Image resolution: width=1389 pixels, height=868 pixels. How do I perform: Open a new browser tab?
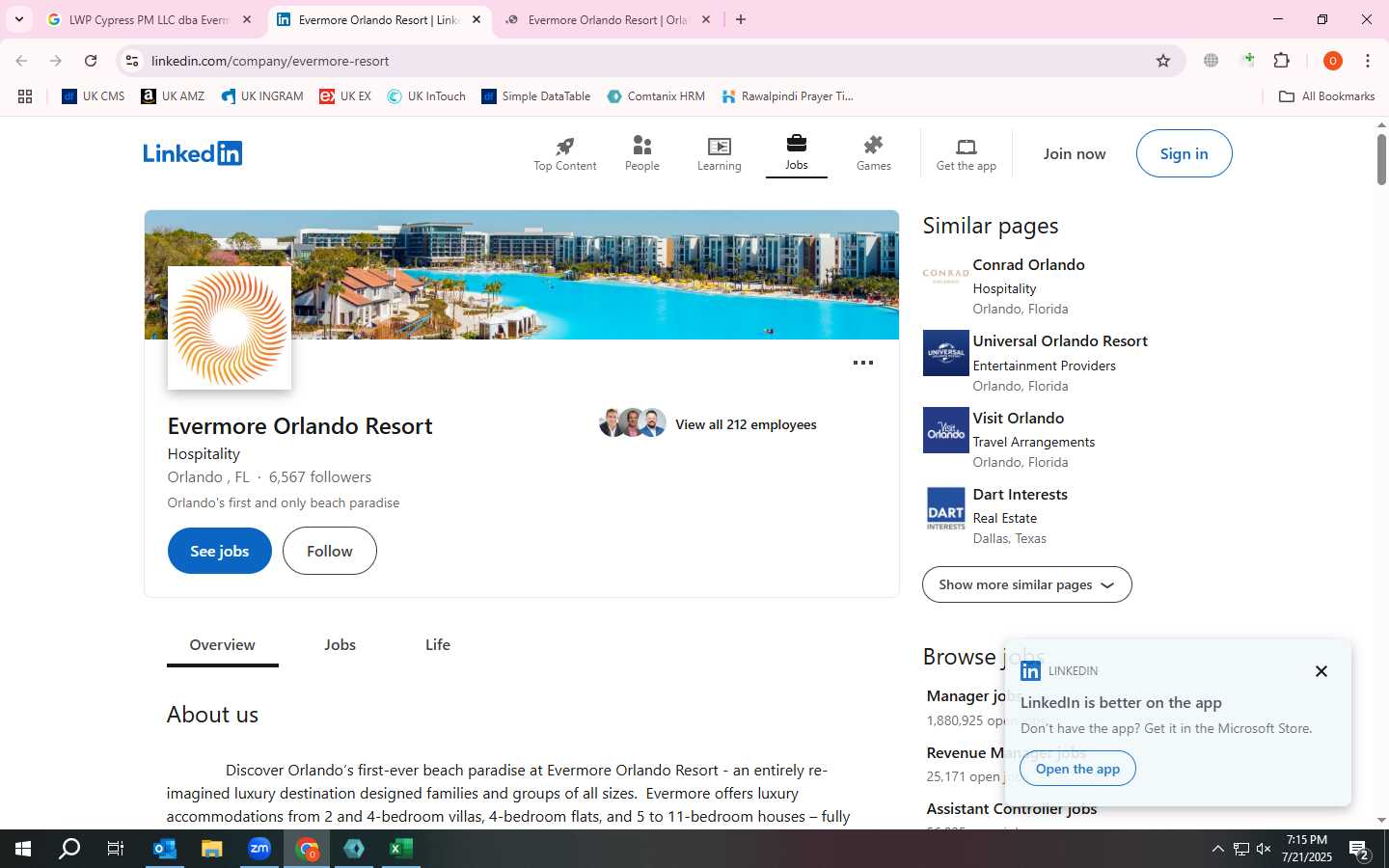tap(741, 19)
